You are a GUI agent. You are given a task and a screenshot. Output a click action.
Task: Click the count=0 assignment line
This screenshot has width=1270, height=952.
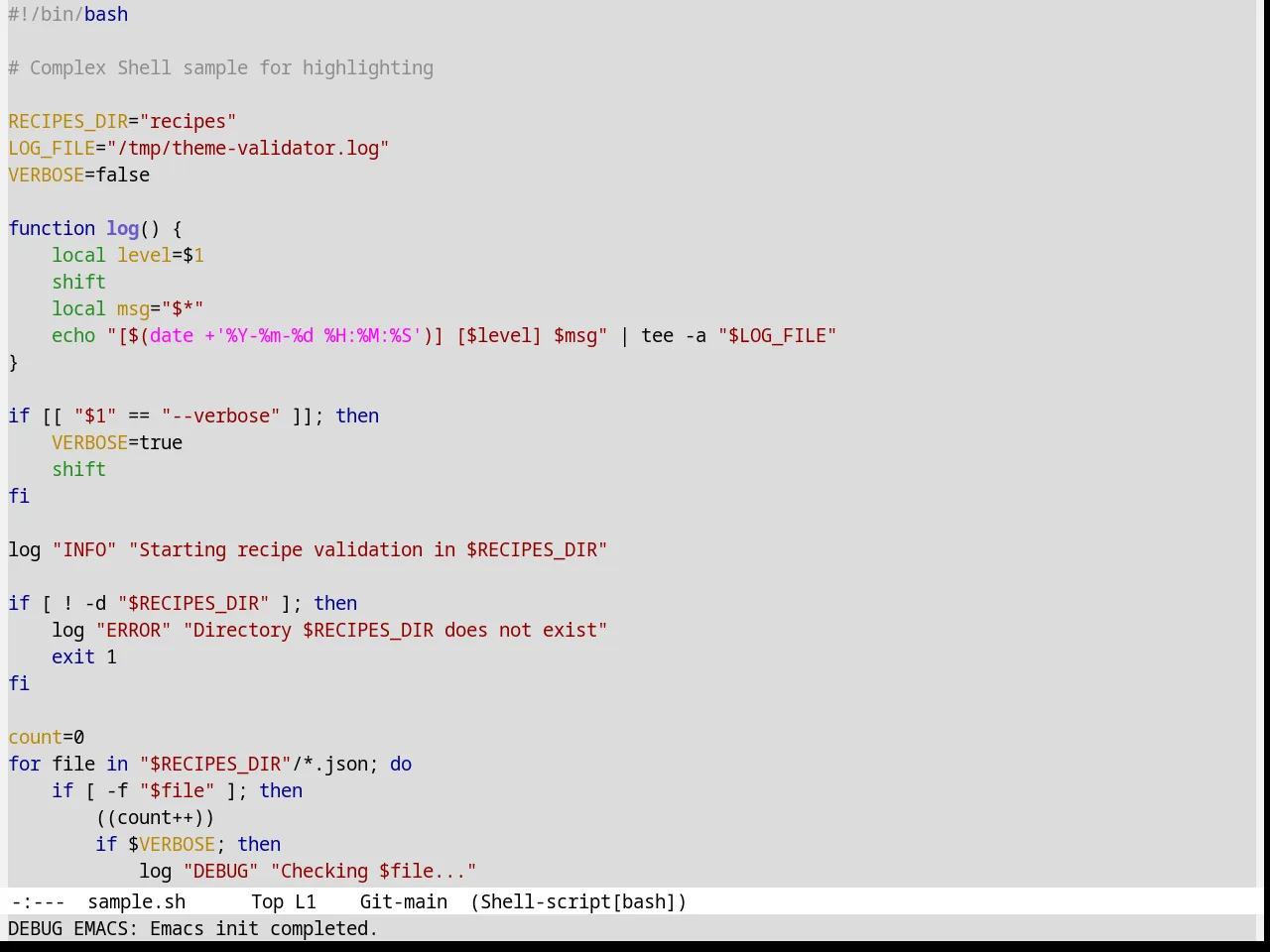pyautogui.click(x=47, y=737)
